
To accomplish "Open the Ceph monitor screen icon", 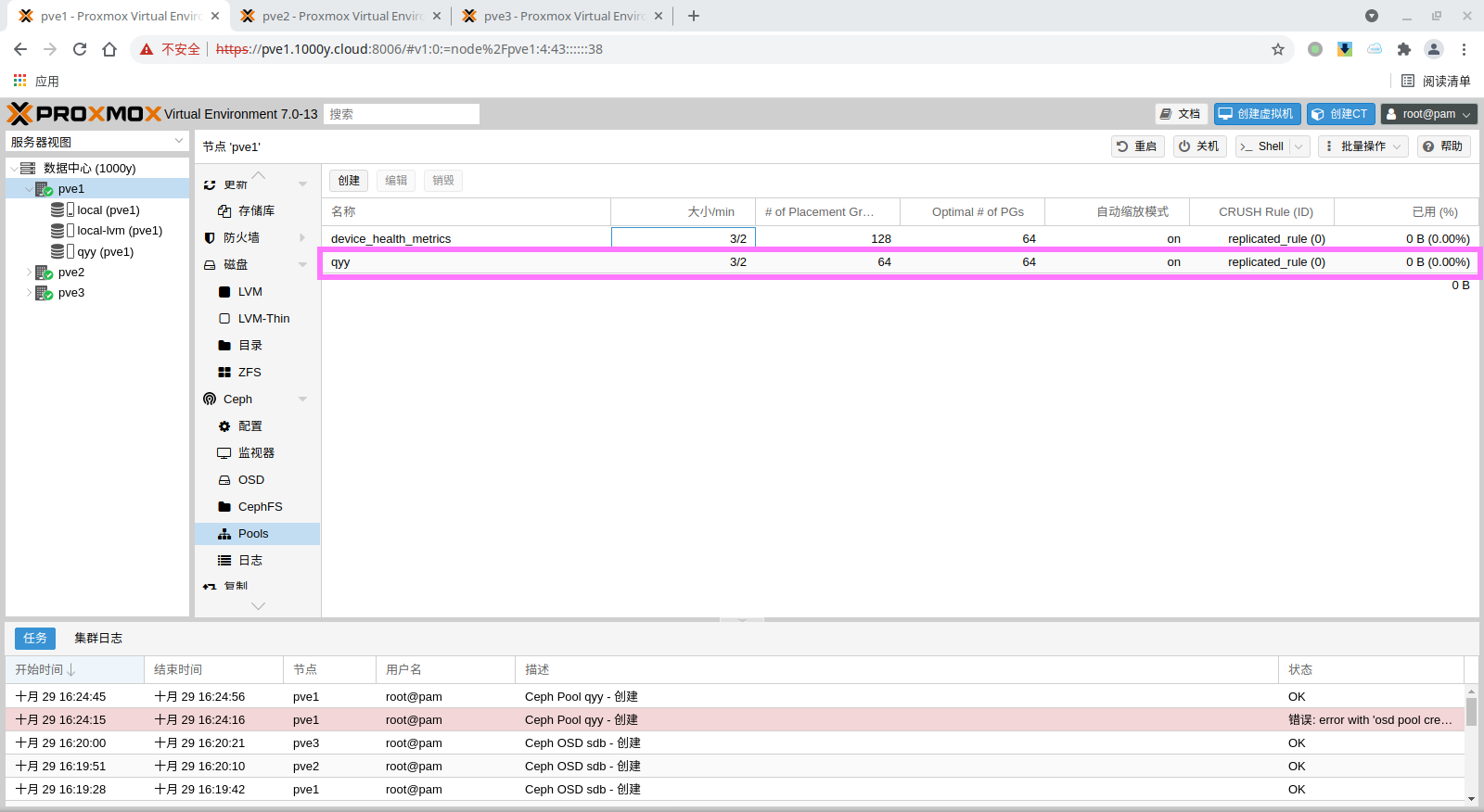I will coord(224,453).
